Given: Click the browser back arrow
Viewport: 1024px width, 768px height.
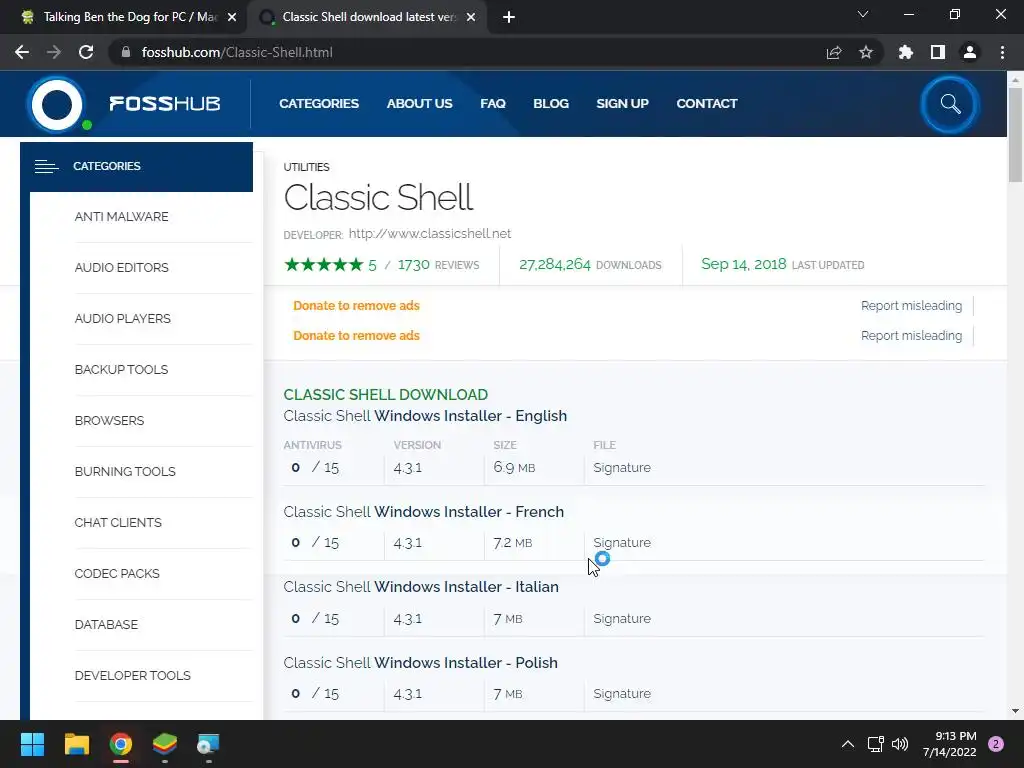Looking at the screenshot, I should coord(22,52).
